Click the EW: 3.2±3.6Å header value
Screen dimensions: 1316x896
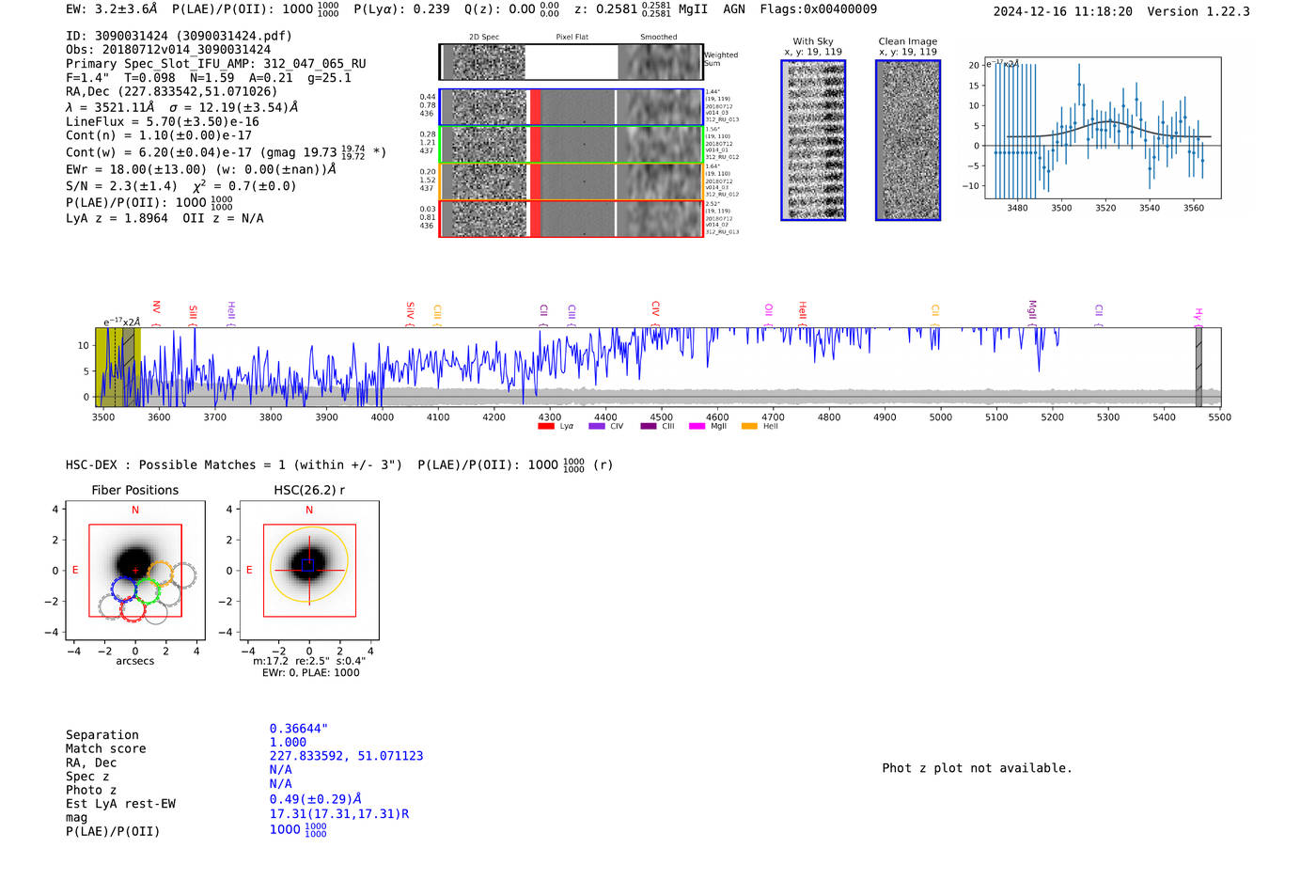click(112, 9)
